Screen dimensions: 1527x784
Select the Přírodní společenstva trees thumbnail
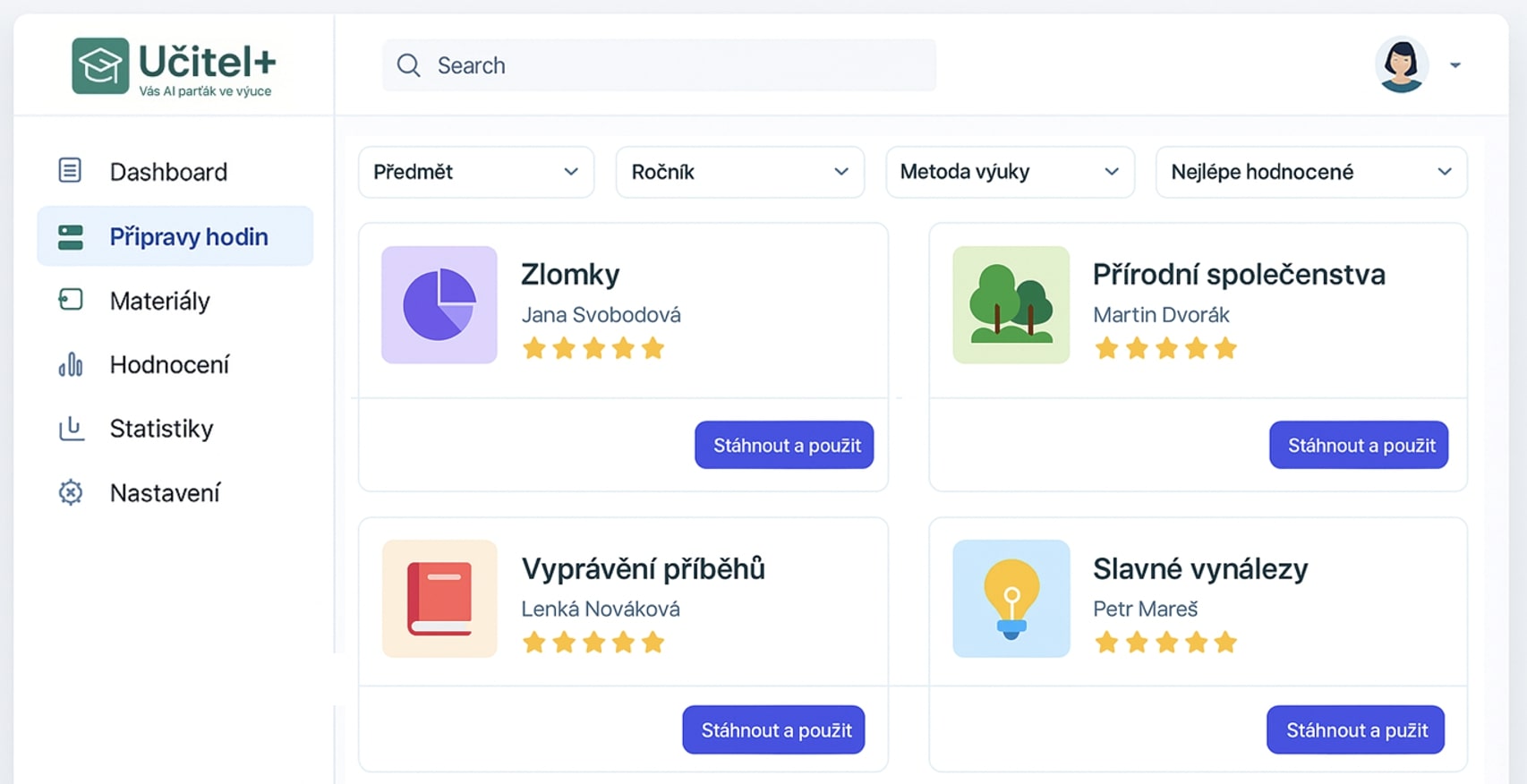tap(1011, 304)
